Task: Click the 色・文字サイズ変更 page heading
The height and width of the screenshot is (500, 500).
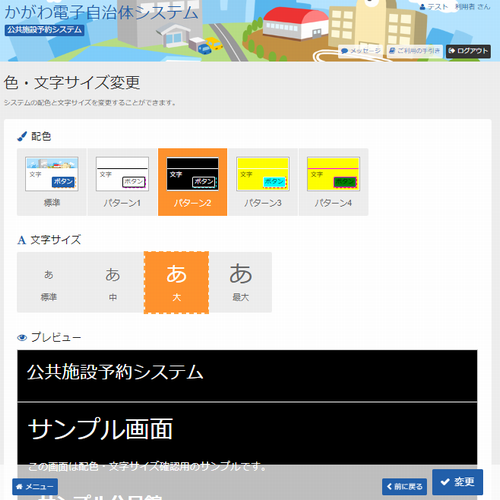Action: [72, 82]
